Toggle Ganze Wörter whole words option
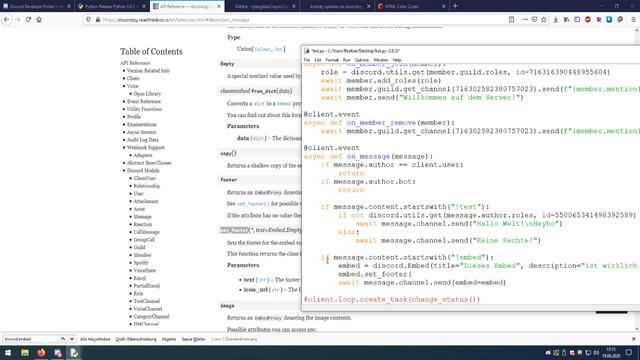The image size is (640, 360). coord(193,339)
